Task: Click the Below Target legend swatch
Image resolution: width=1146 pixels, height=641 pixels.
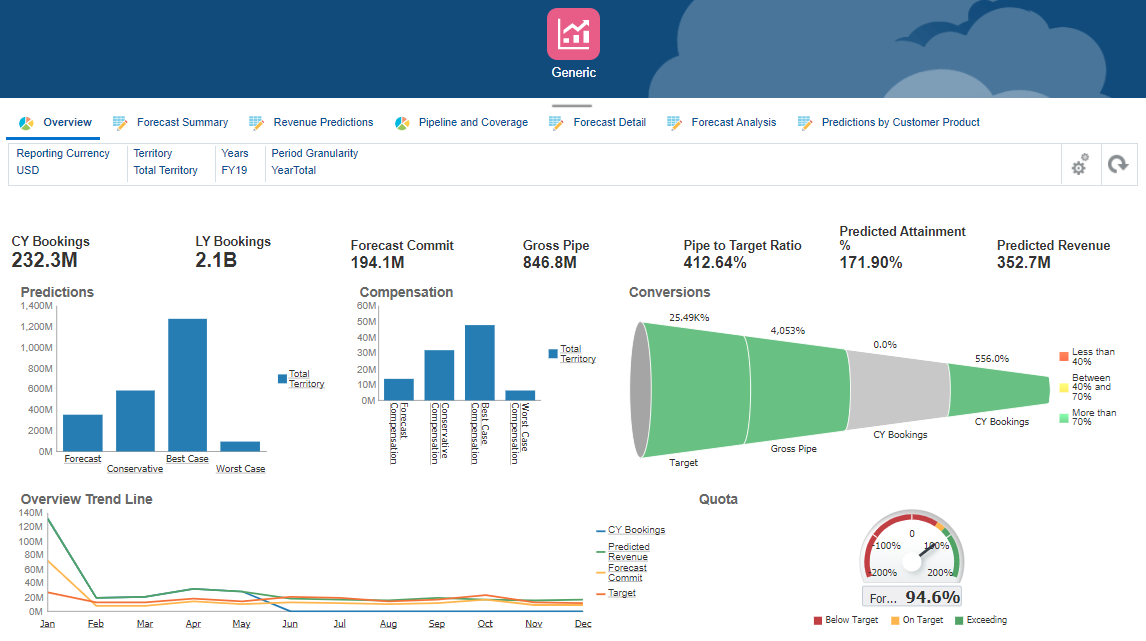Action: 818,621
